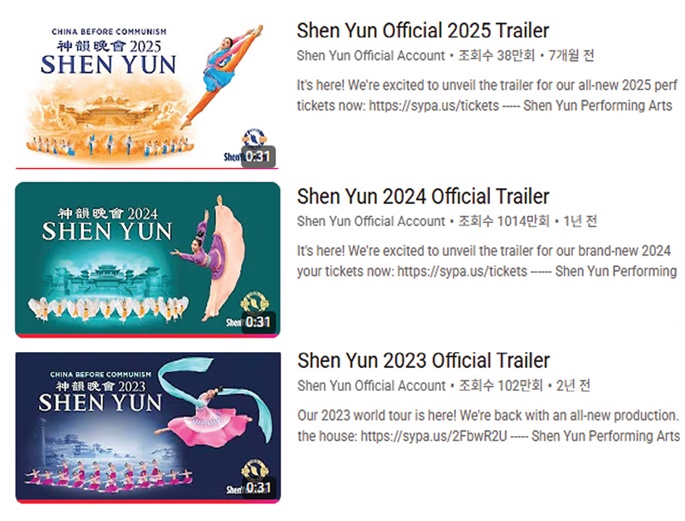
Task: Click the teal 2024 Shen Yun video thumbnail
Action: (x=148, y=260)
